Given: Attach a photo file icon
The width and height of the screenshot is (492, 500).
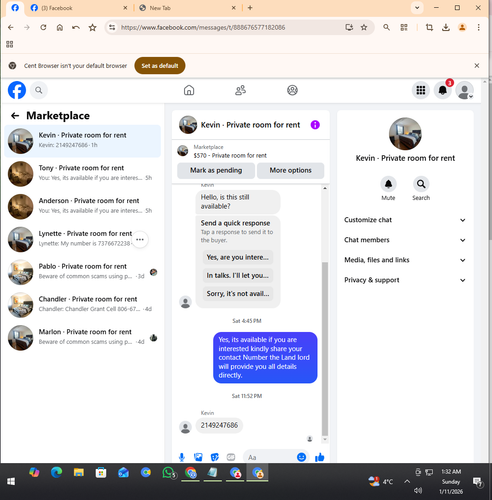Looking at the screenshot, I should tap(198, 457).
